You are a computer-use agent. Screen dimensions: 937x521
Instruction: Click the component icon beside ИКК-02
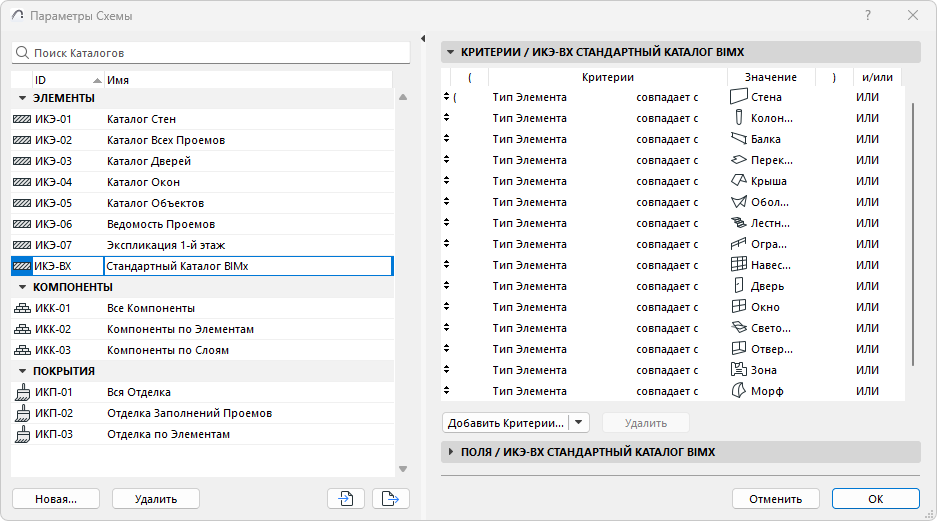[x=22, y=329]
